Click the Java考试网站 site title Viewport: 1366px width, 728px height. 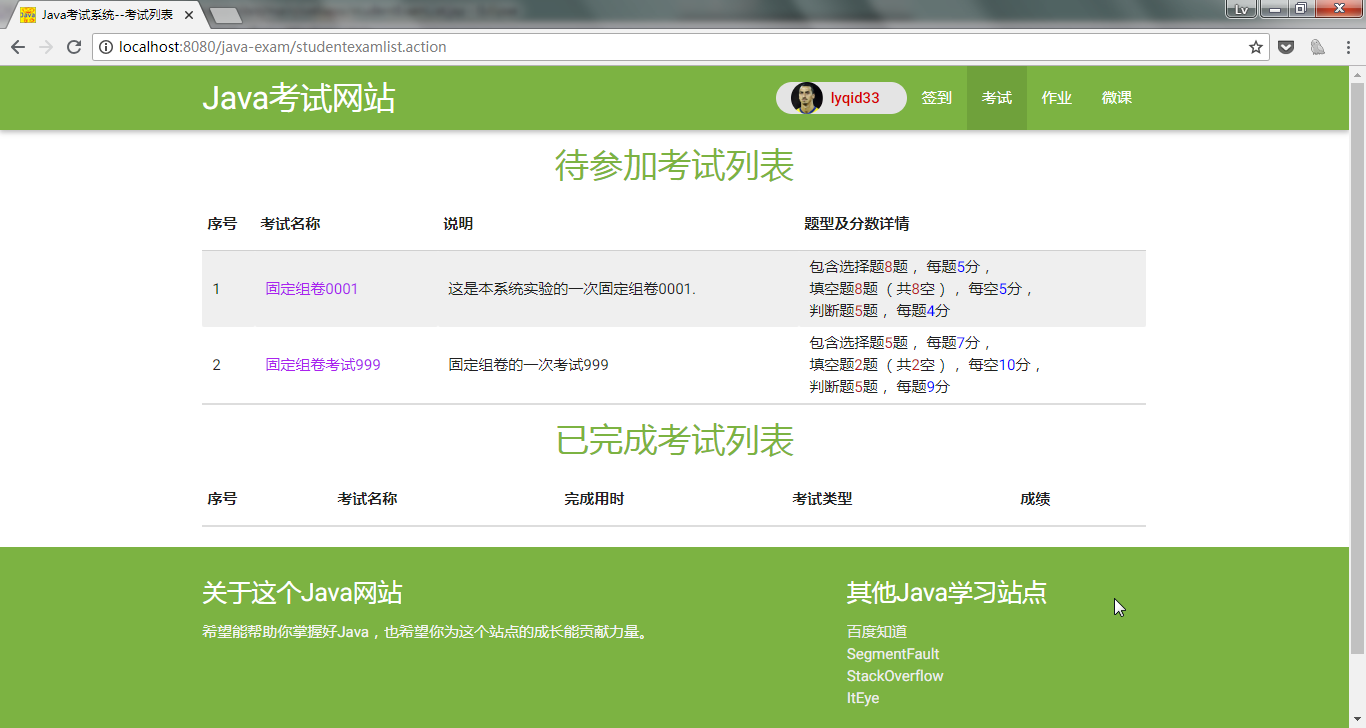pyautogui.click(x=299, y=99)
